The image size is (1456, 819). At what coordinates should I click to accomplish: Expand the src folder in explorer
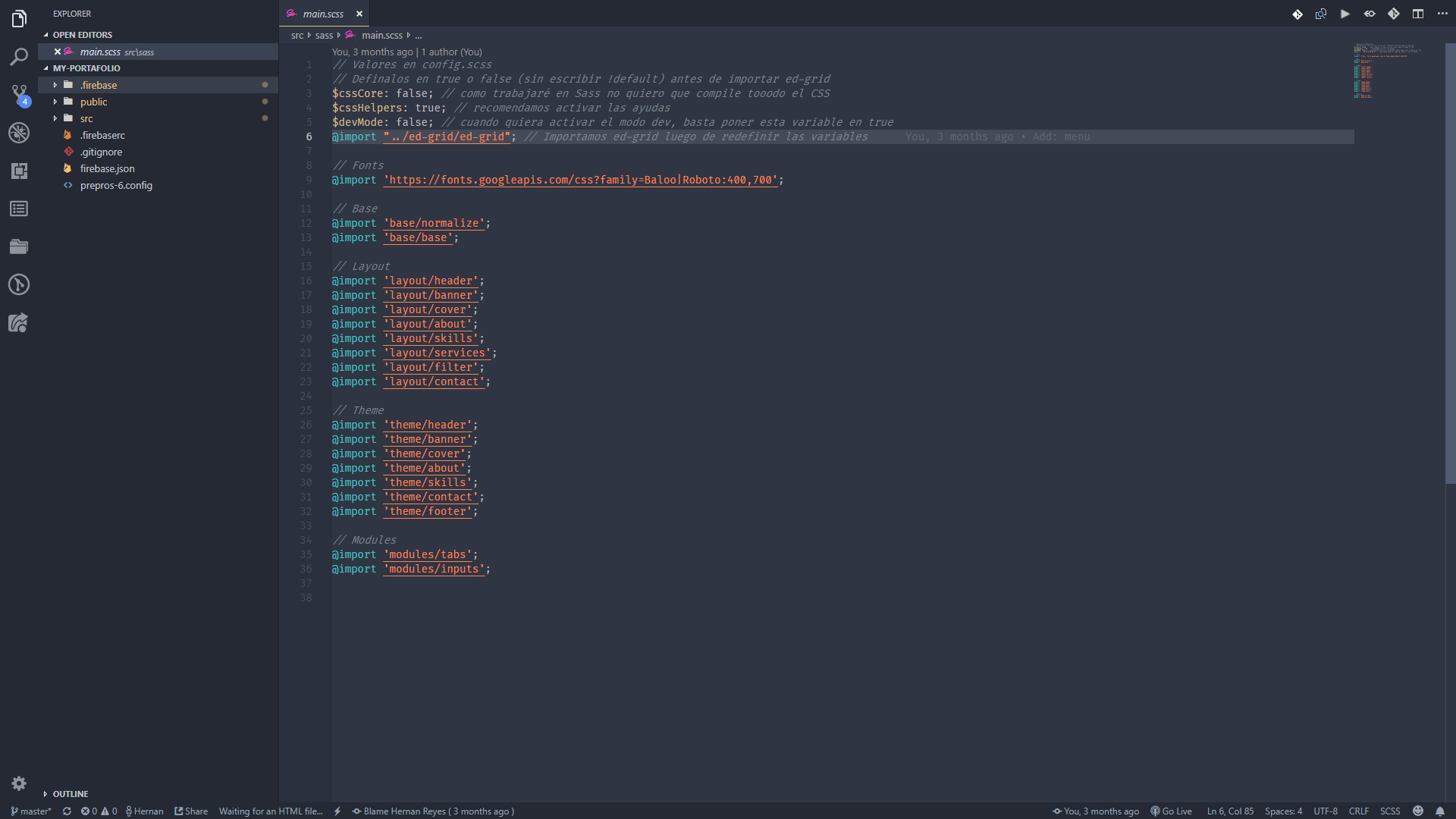86,118
